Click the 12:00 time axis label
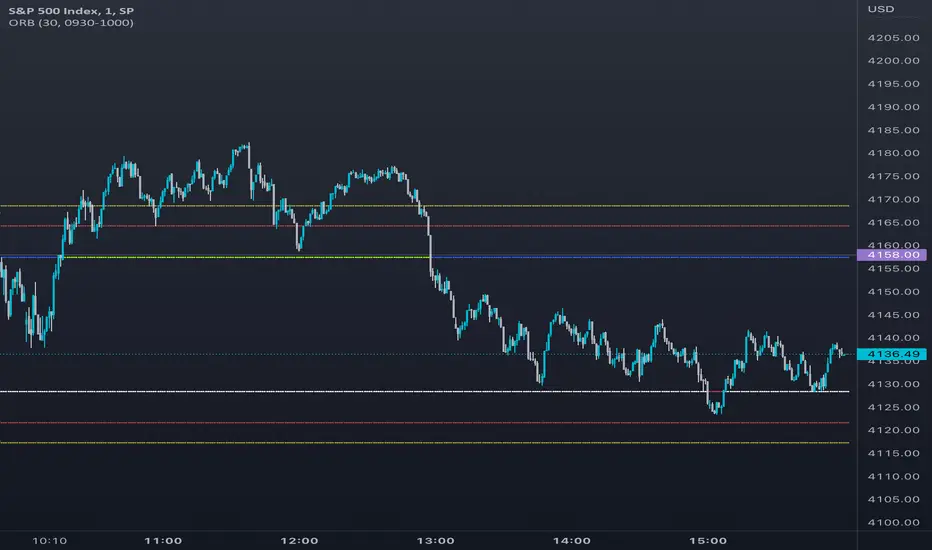 [300, 540]
